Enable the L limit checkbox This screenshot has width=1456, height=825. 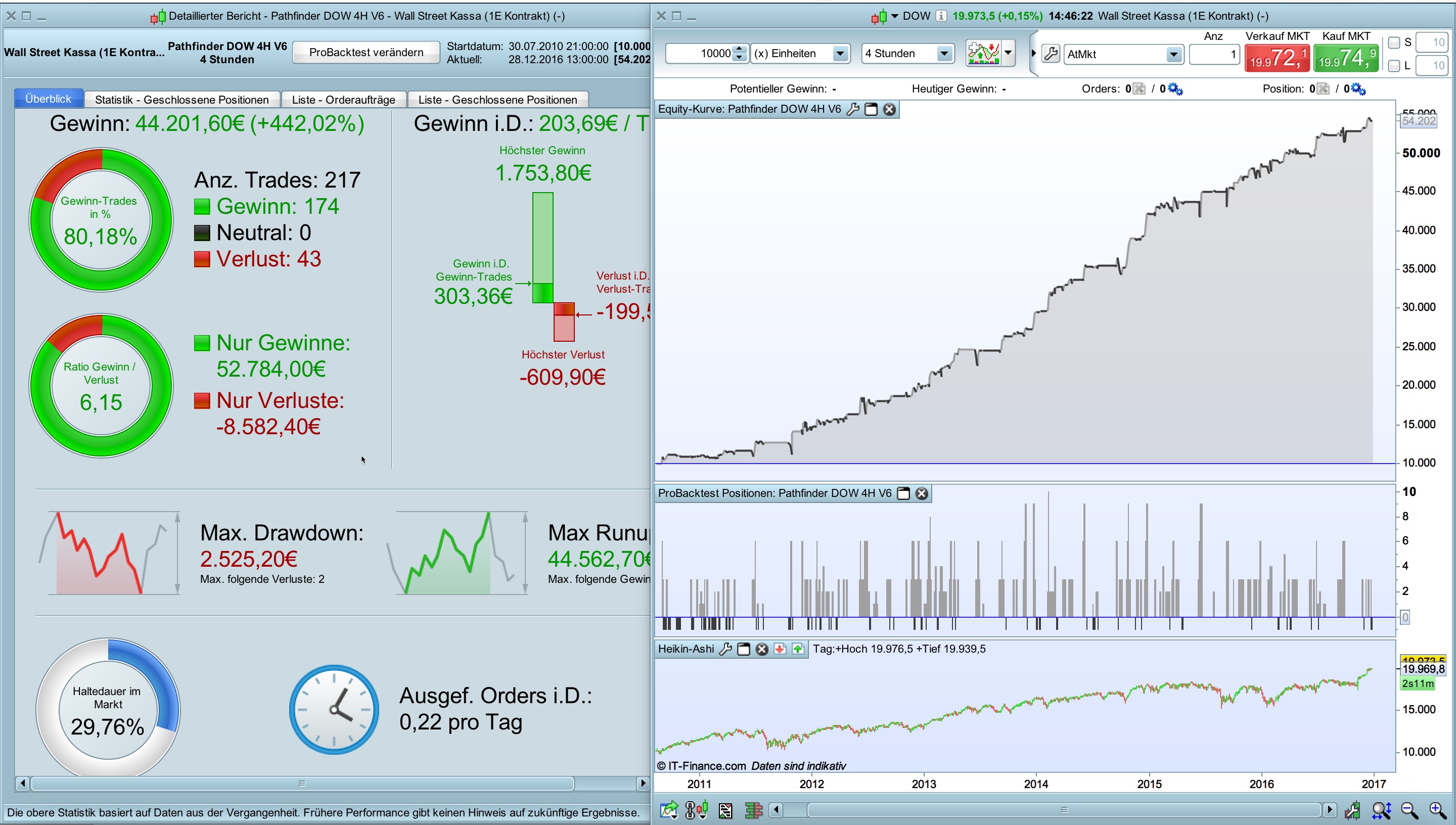[x=1394, y=66]
